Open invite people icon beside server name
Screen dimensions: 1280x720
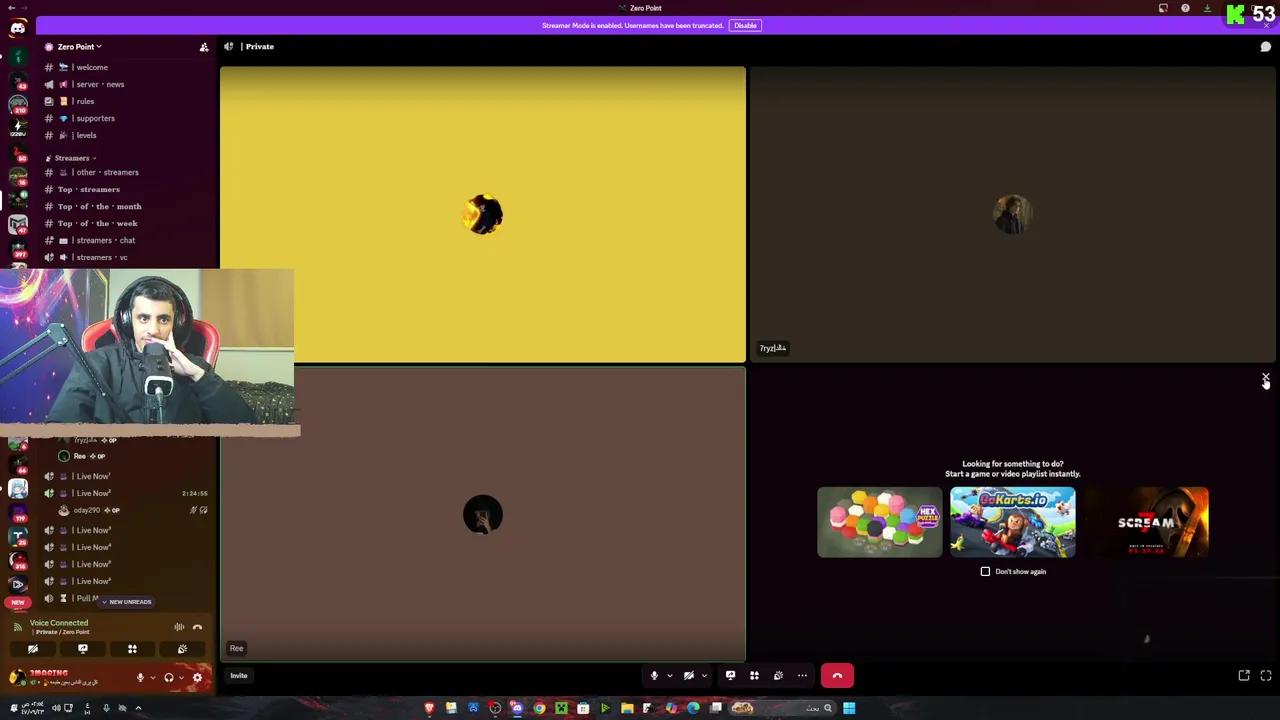pos(204,47)
